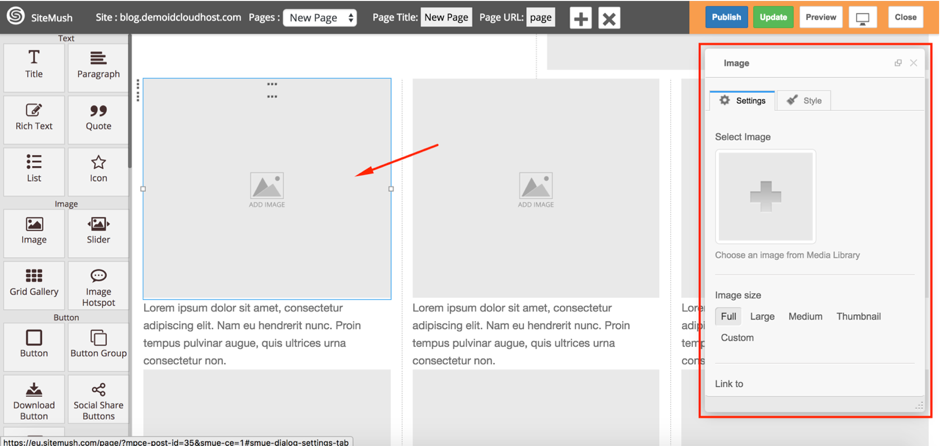The image size is (940, 446).
Task: Insert a Button Group widget
Action: pos(98,347)
